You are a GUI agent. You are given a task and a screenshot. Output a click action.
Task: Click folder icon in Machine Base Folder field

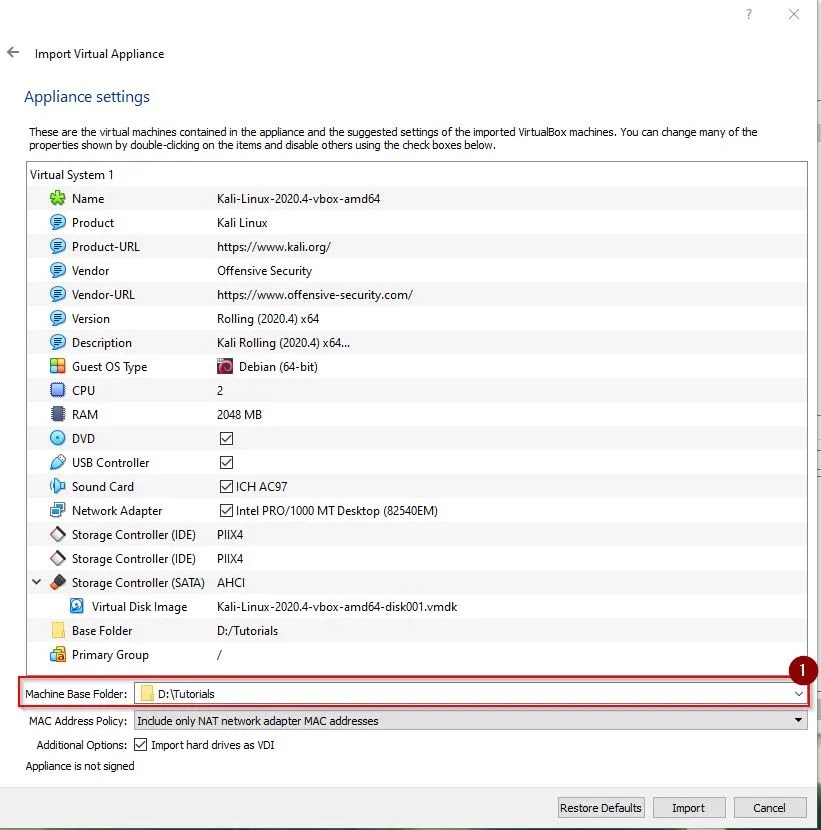pos(147,693)
